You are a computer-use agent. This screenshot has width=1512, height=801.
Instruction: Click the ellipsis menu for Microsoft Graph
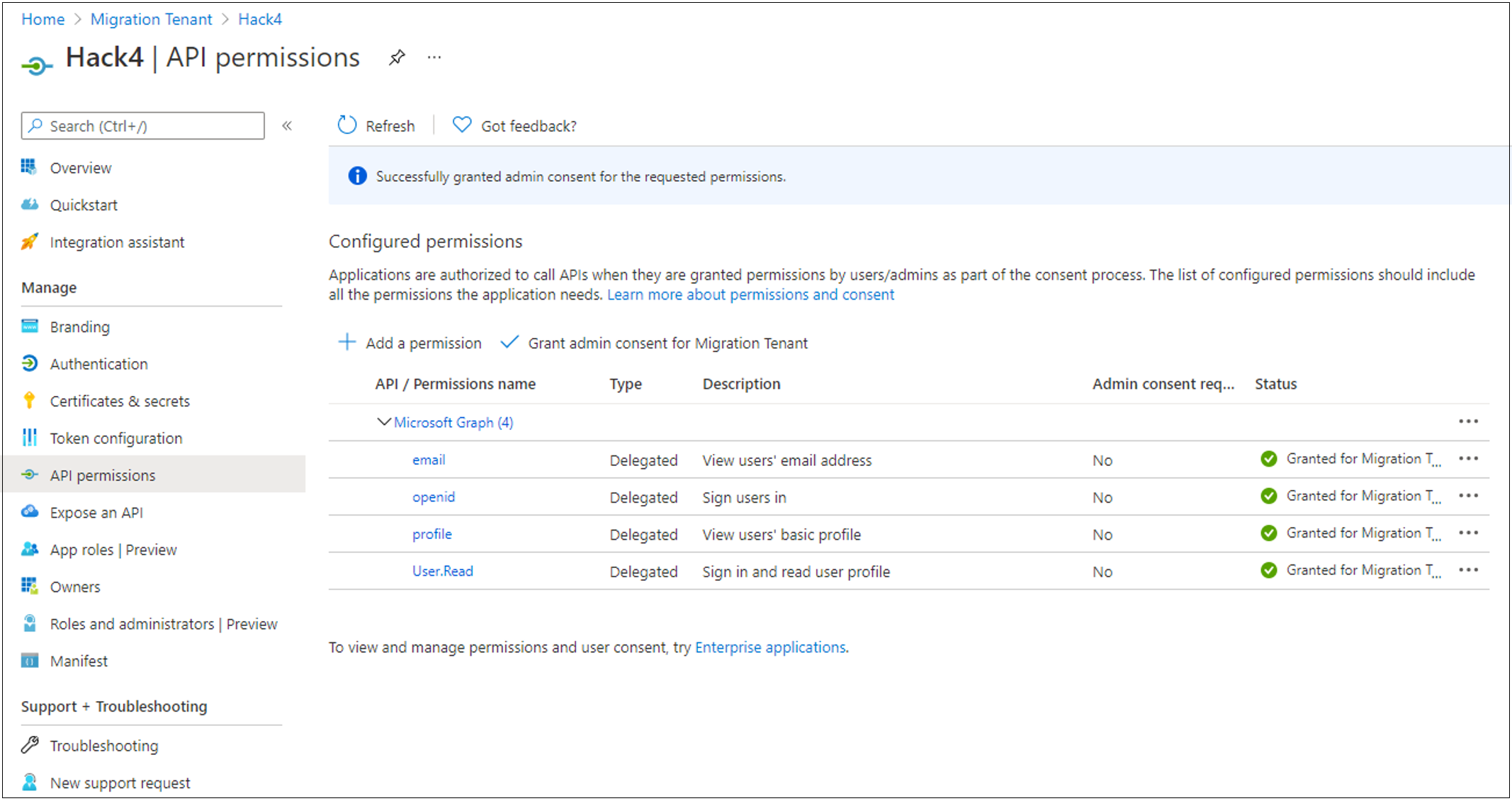(1469, 421)
